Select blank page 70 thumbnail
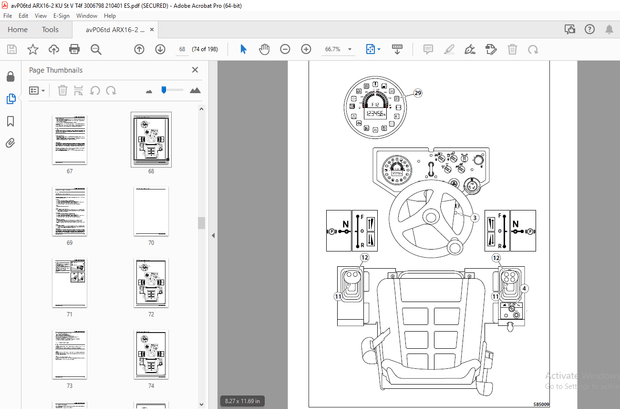Image resolution: width=620 pixels, height=409 pixels. click(x=151, y=212)
